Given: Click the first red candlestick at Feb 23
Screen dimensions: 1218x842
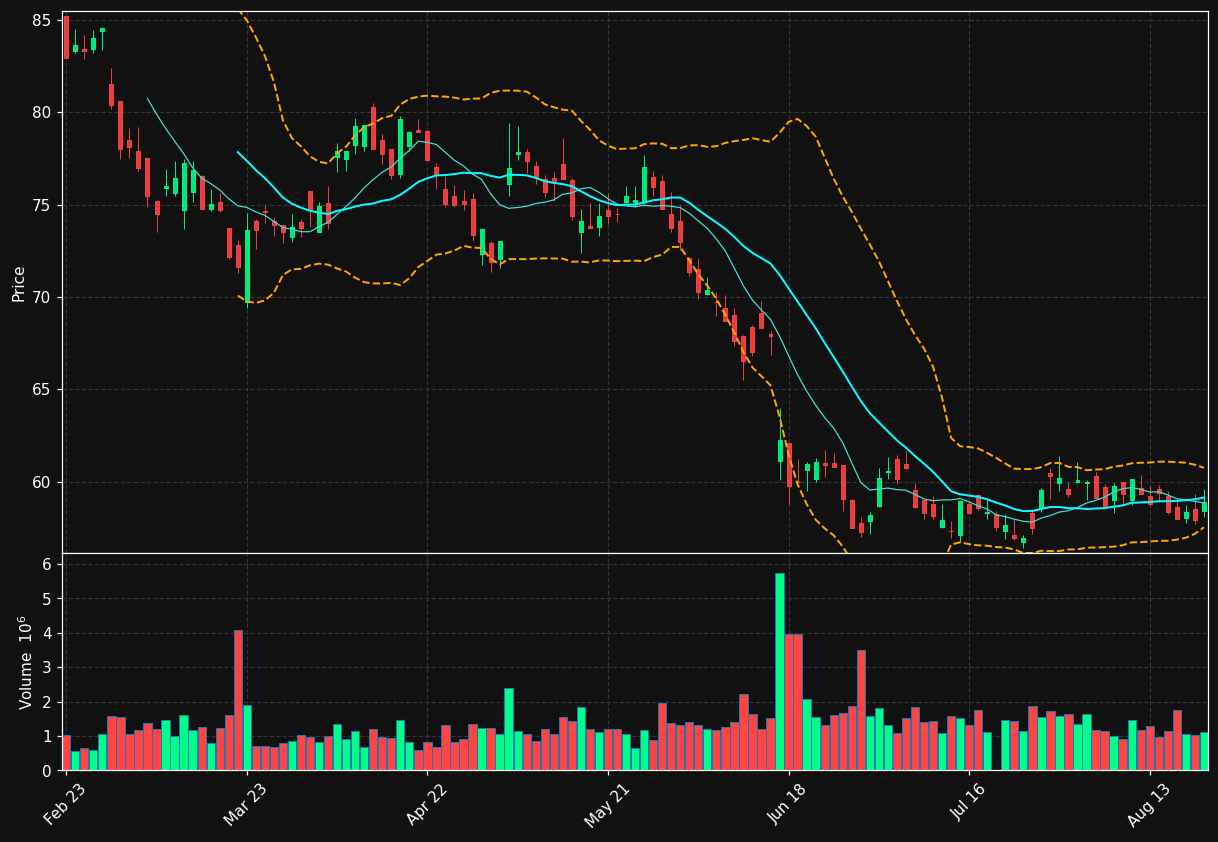Looking at the screenshot, I should point(66,37).
